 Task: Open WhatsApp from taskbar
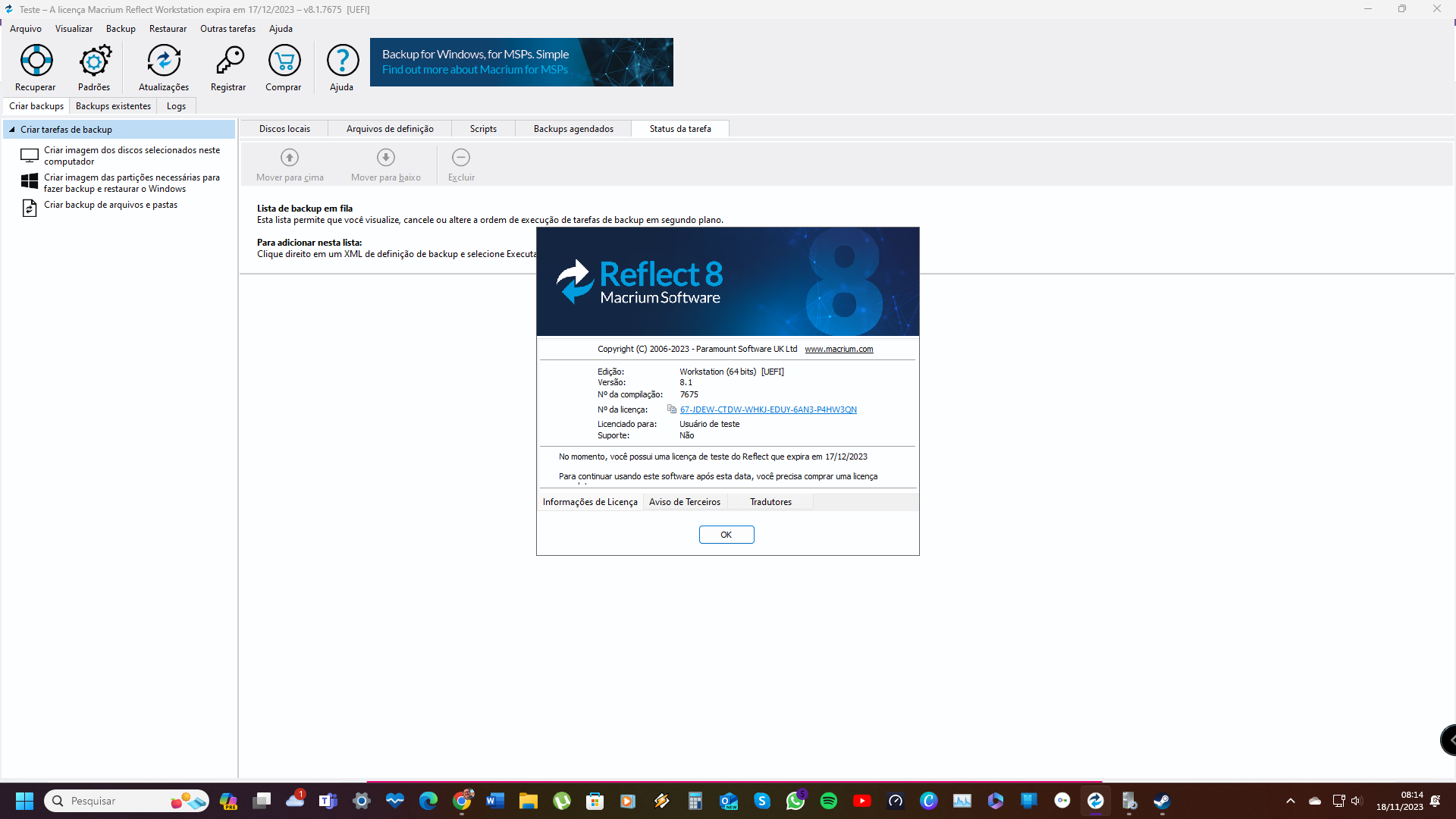tap(795, 801)
